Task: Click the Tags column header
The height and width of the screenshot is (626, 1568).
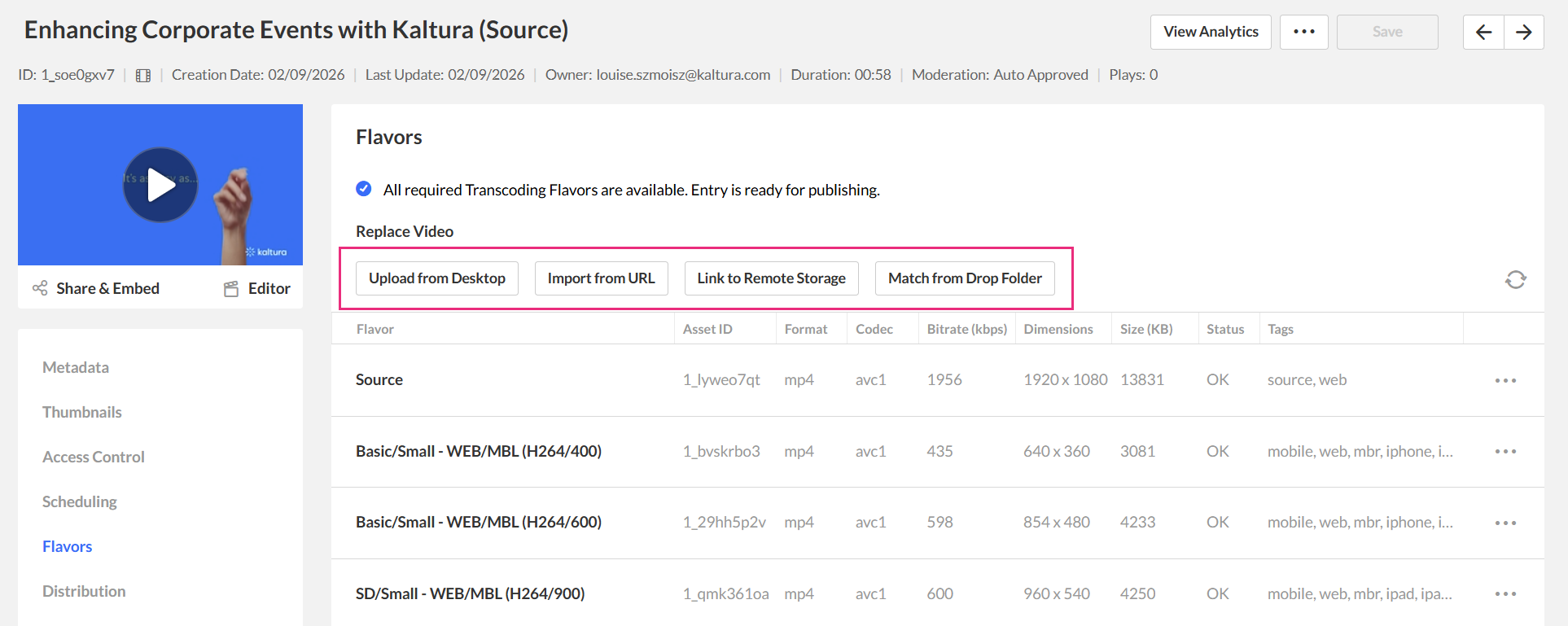Action: point(1281,329)
